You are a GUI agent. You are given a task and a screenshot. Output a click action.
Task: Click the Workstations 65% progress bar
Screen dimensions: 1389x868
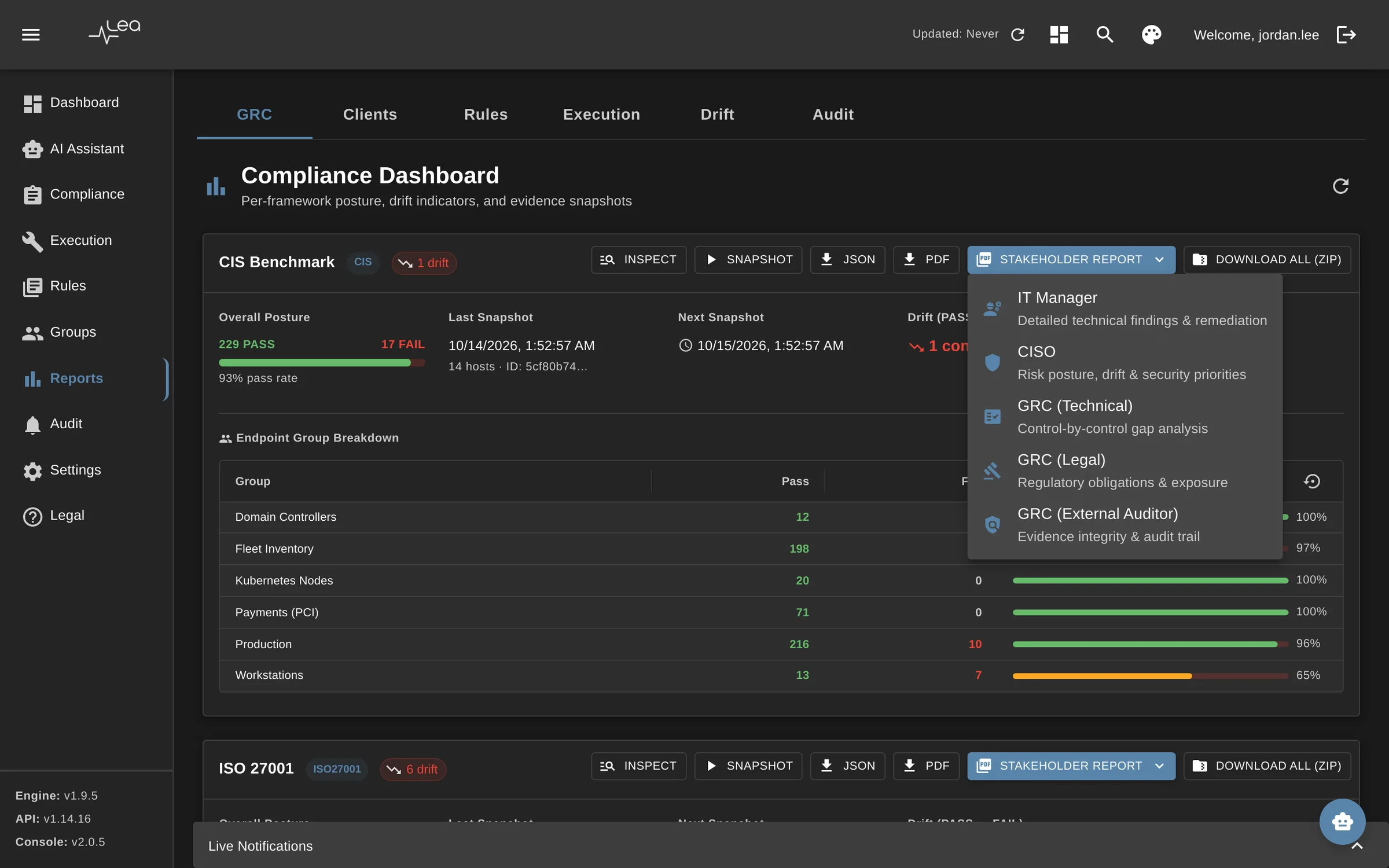coord(1150,676)
